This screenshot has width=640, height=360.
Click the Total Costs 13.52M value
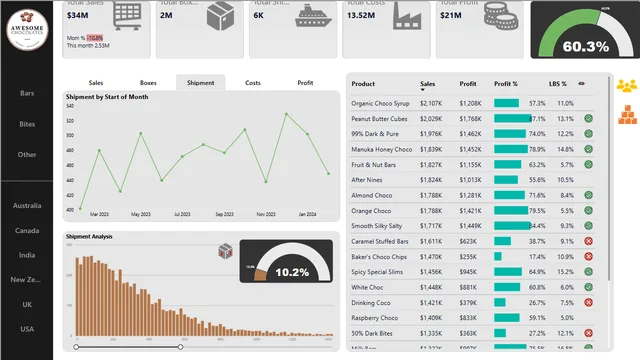[361, 15]
